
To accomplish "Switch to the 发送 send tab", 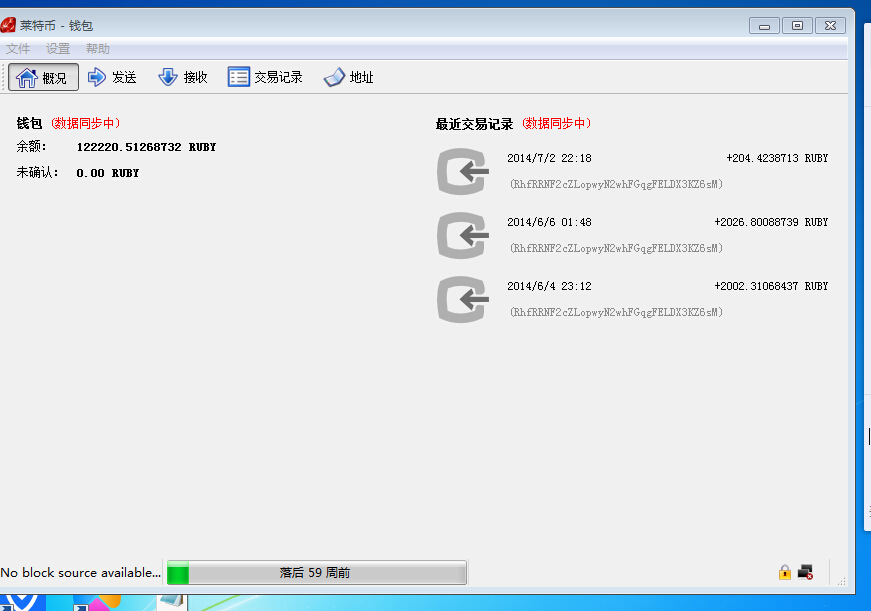I will click(x=112, y=77).
